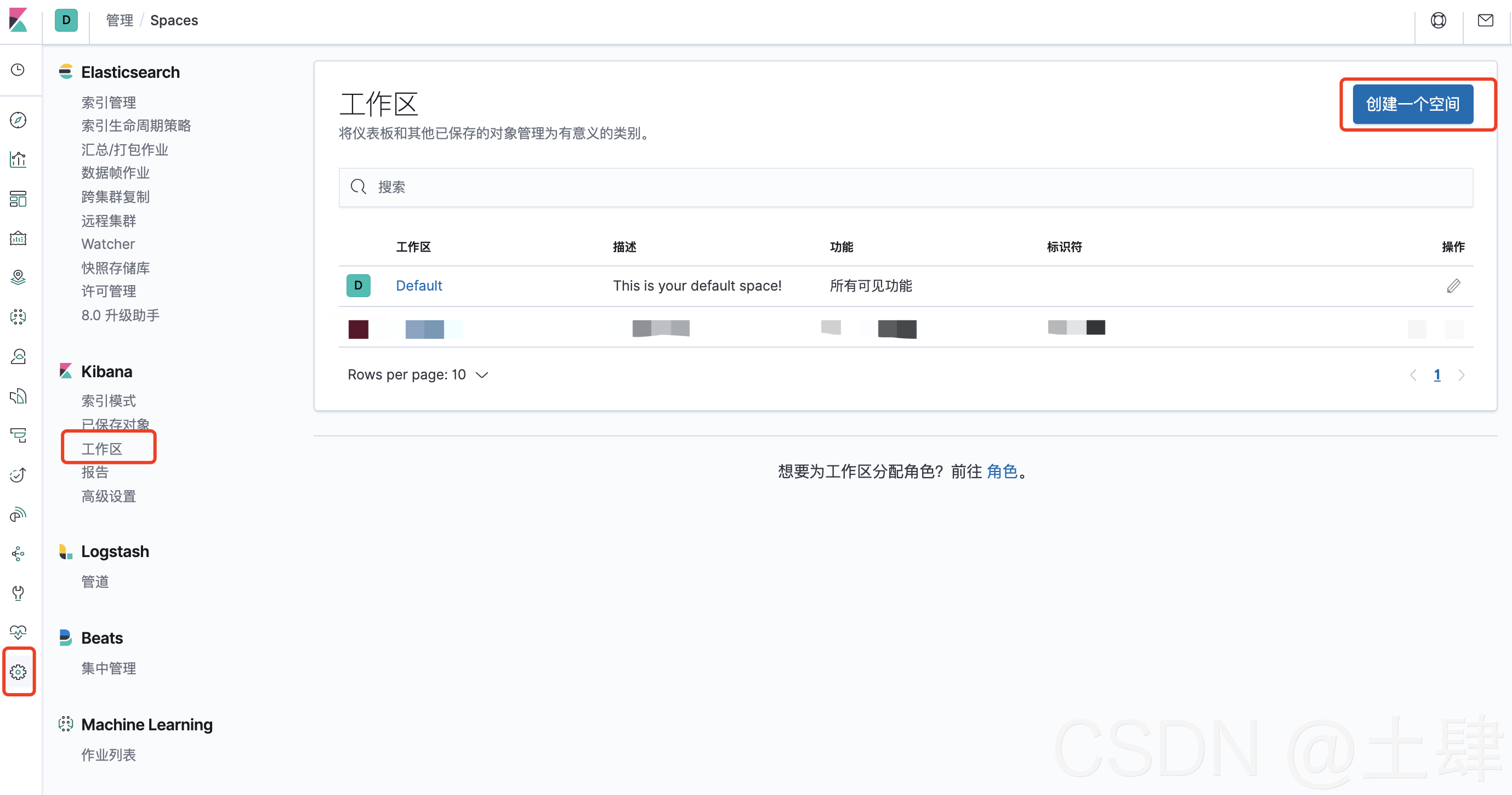Open 集中管理 under Beats
The height and width of the screenshot is (795, 1512).
[x=109, y=668]
